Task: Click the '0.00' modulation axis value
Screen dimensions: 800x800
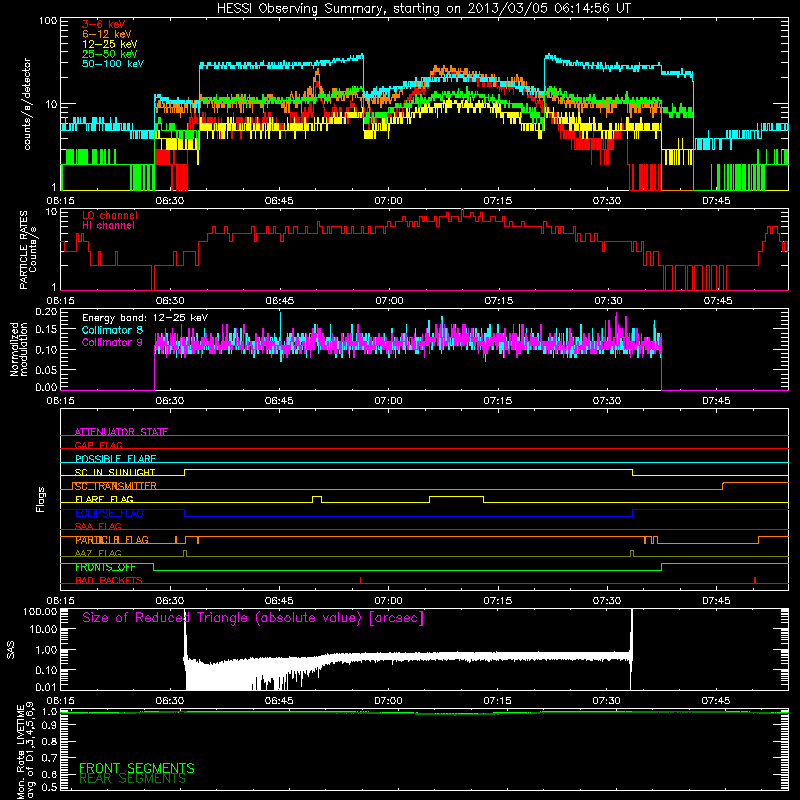Action: (x=46, y=387)
